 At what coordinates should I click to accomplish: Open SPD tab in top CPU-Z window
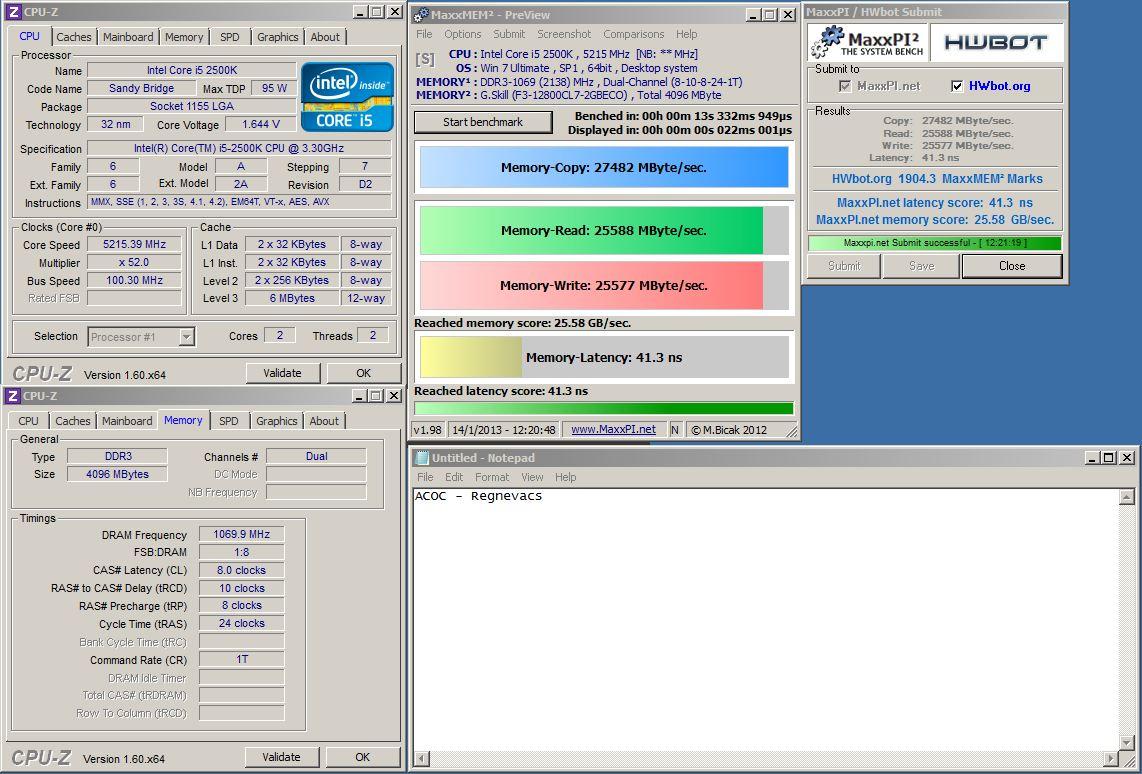(229, 37)
